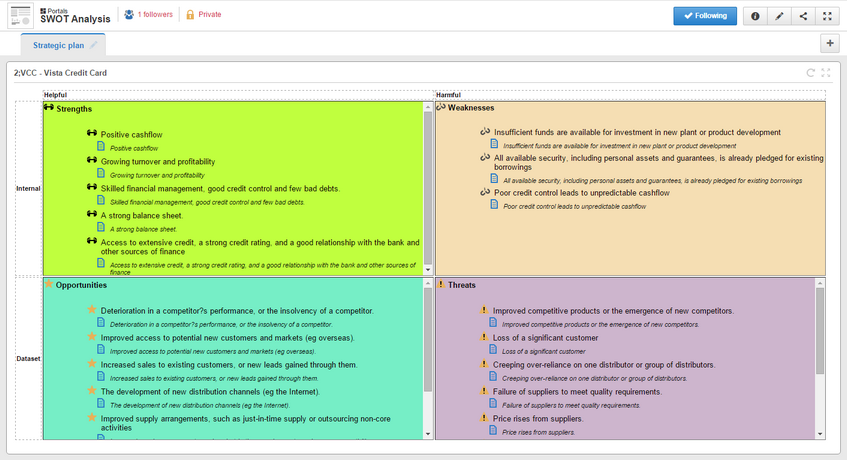This screenshot has width=847, height=460.
Task: Click the Harmful column header
Action: [x=448, y=95]
